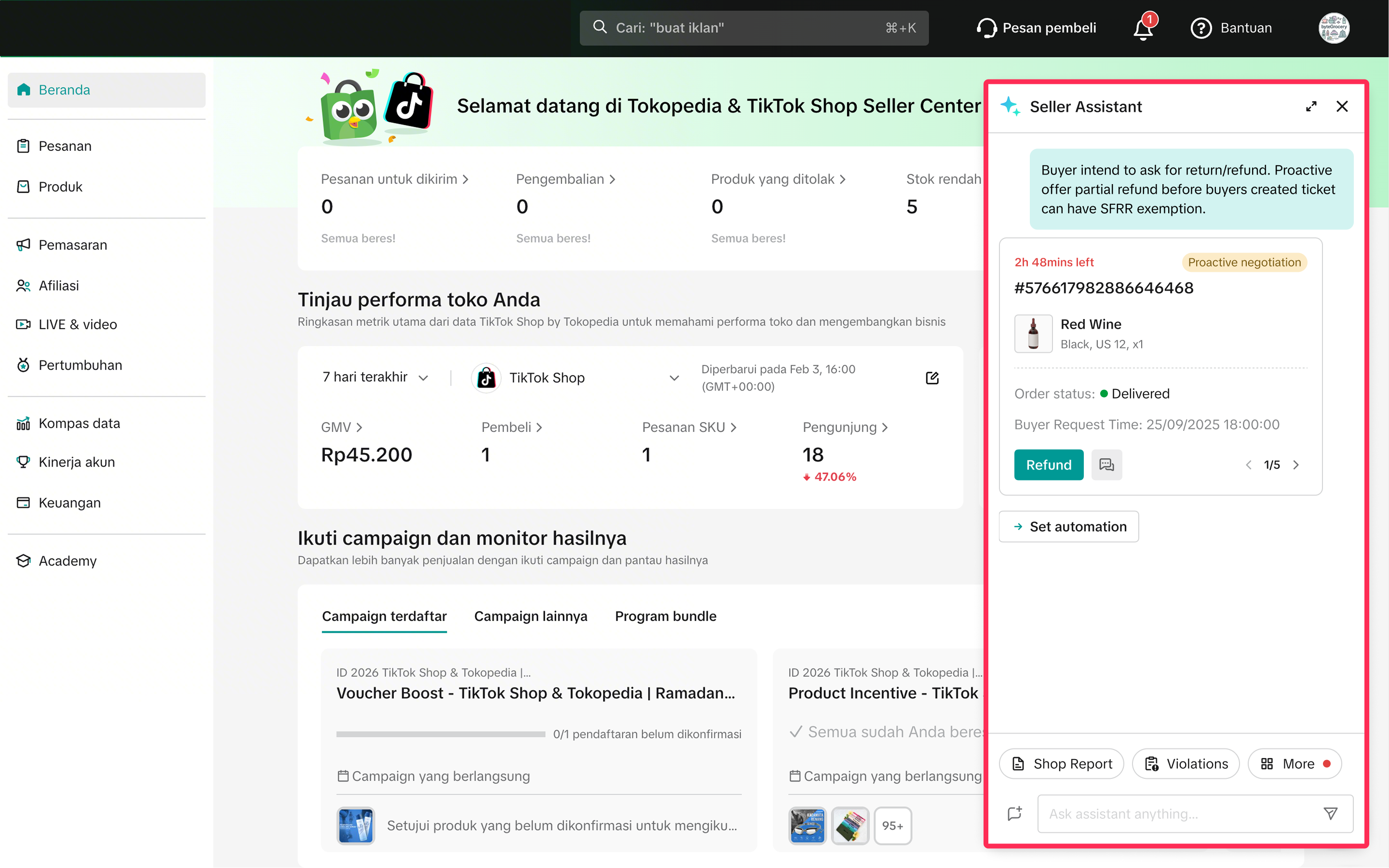Click the Produk bag icon

[x=23, y=187]
